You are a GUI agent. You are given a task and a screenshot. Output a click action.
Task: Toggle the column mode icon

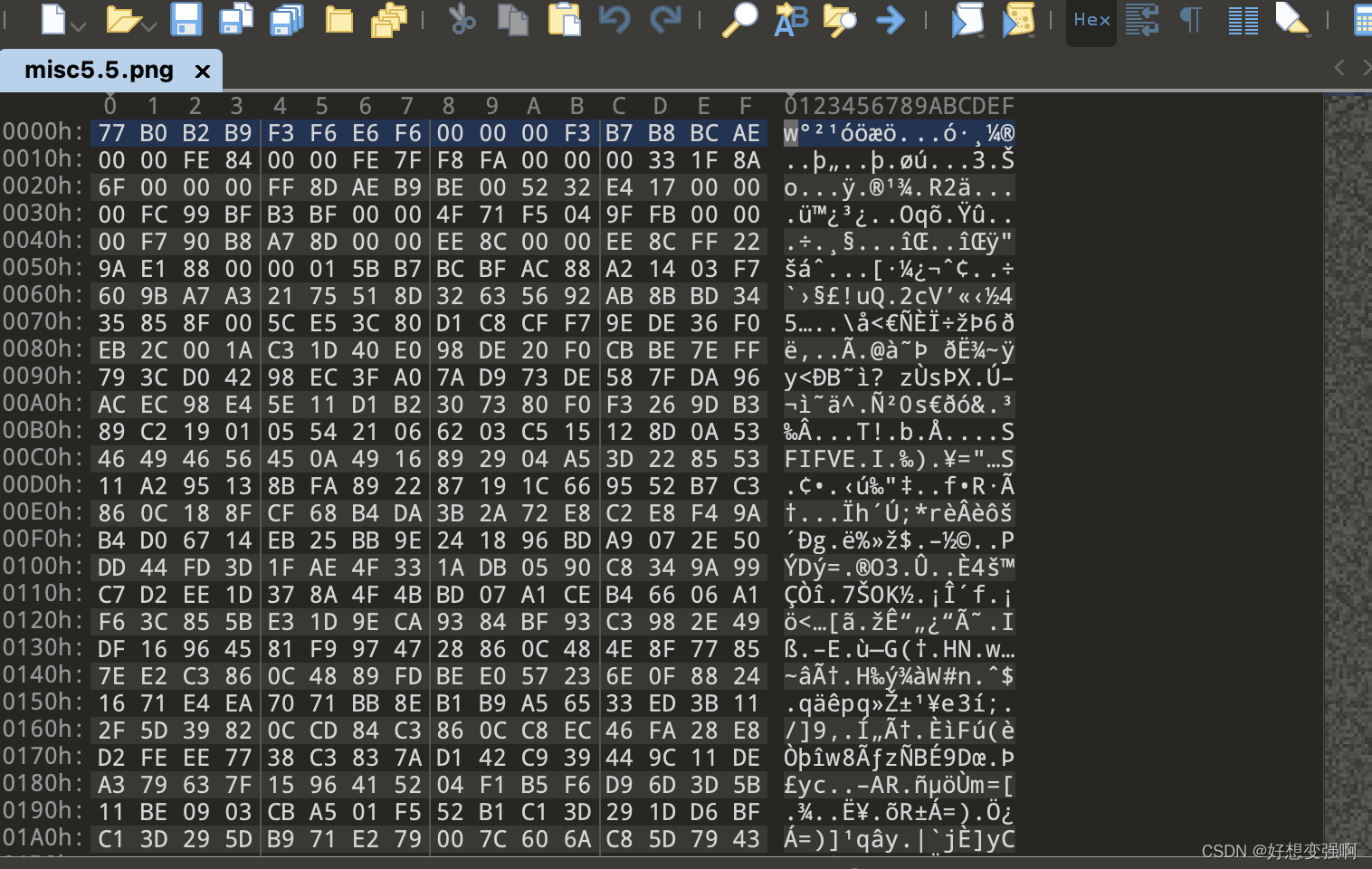coord(1243,19)
